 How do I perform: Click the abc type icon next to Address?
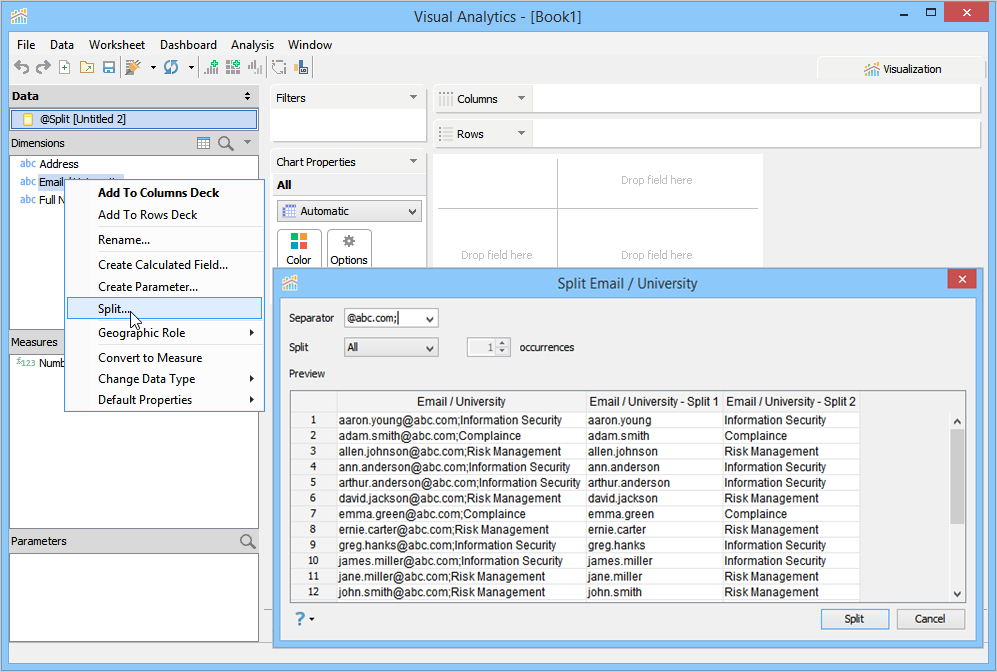28,163
